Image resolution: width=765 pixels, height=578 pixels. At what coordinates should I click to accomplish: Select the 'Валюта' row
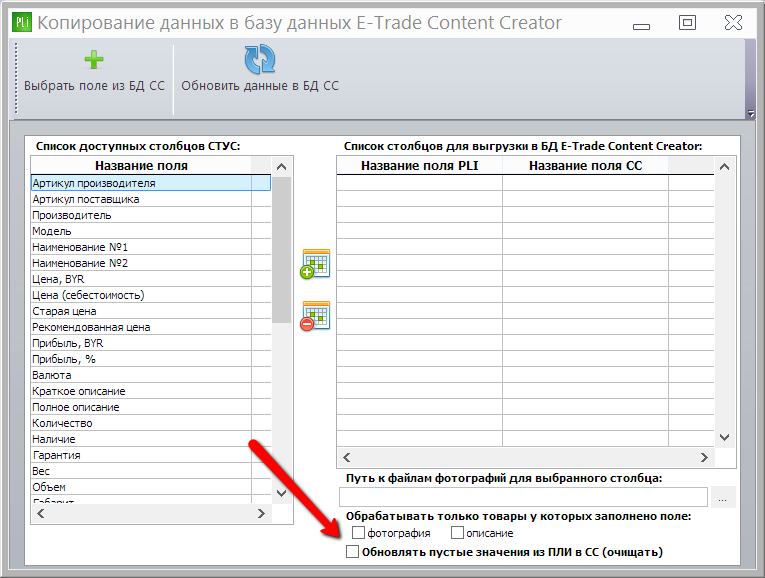tap(151, 375)
